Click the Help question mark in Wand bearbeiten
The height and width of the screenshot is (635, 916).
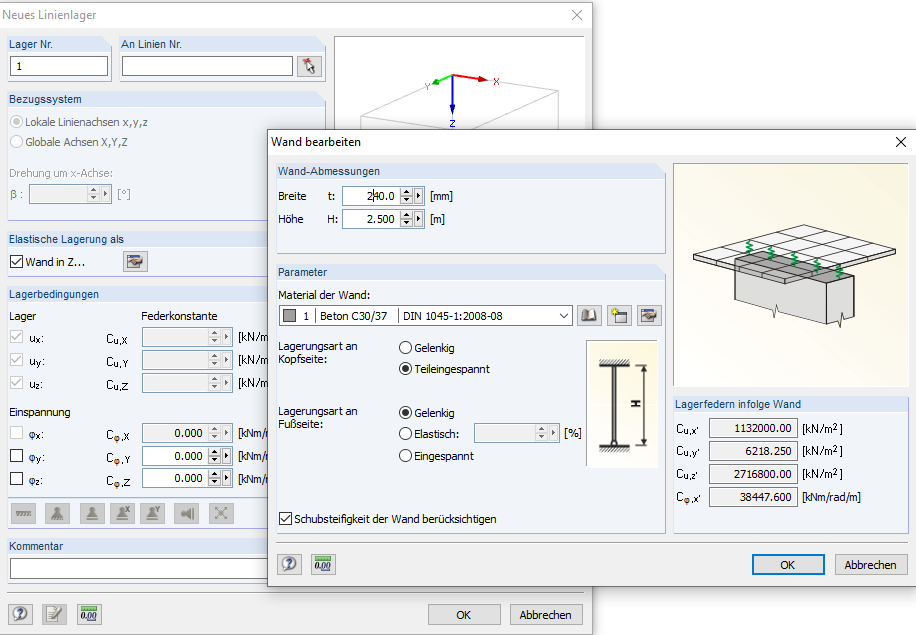[x=289, y=564]
